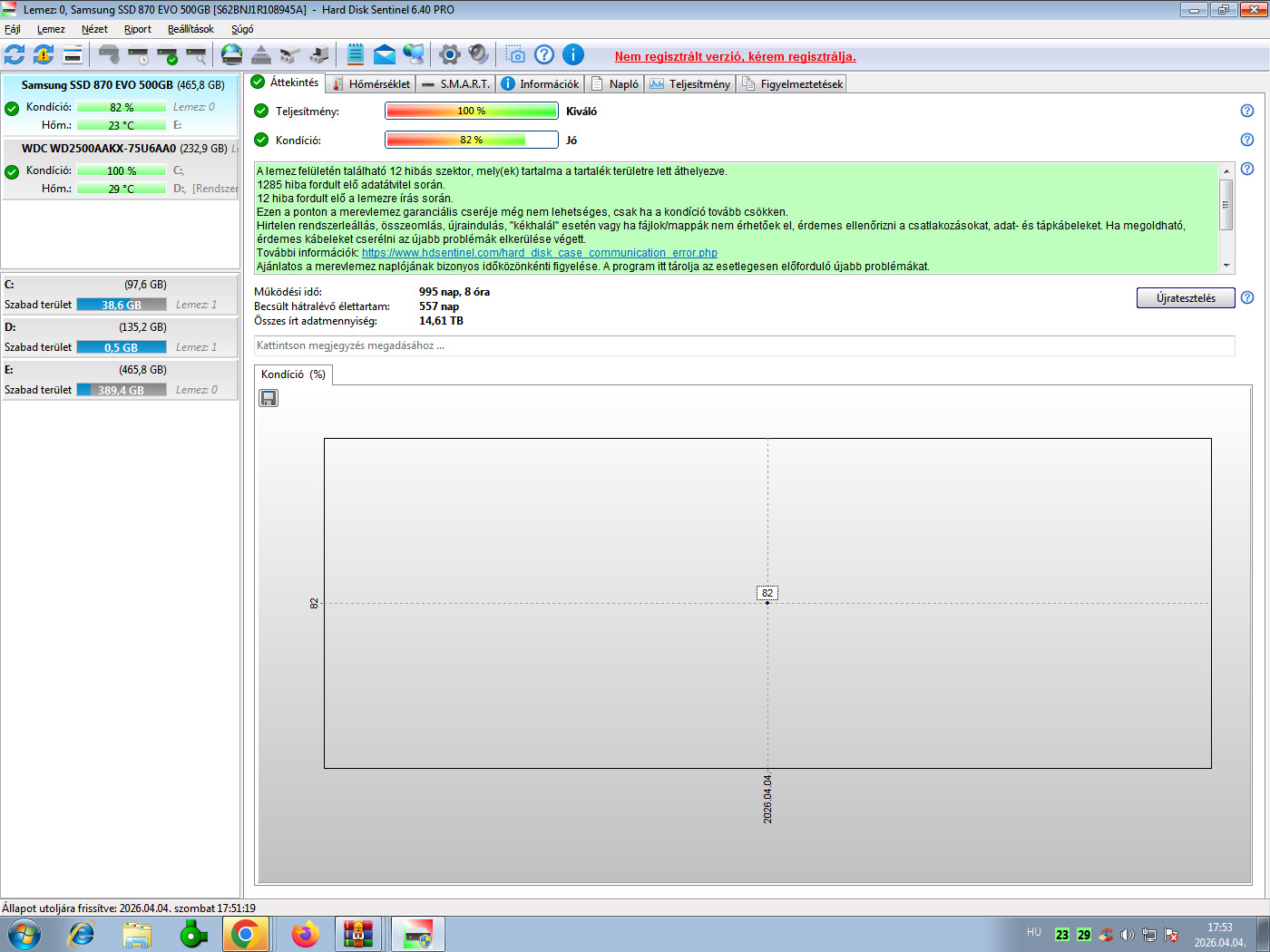Open settings with the gear toolbar icon
The width and height of the screenshot is (1270, 952).
tap(450, 54)
